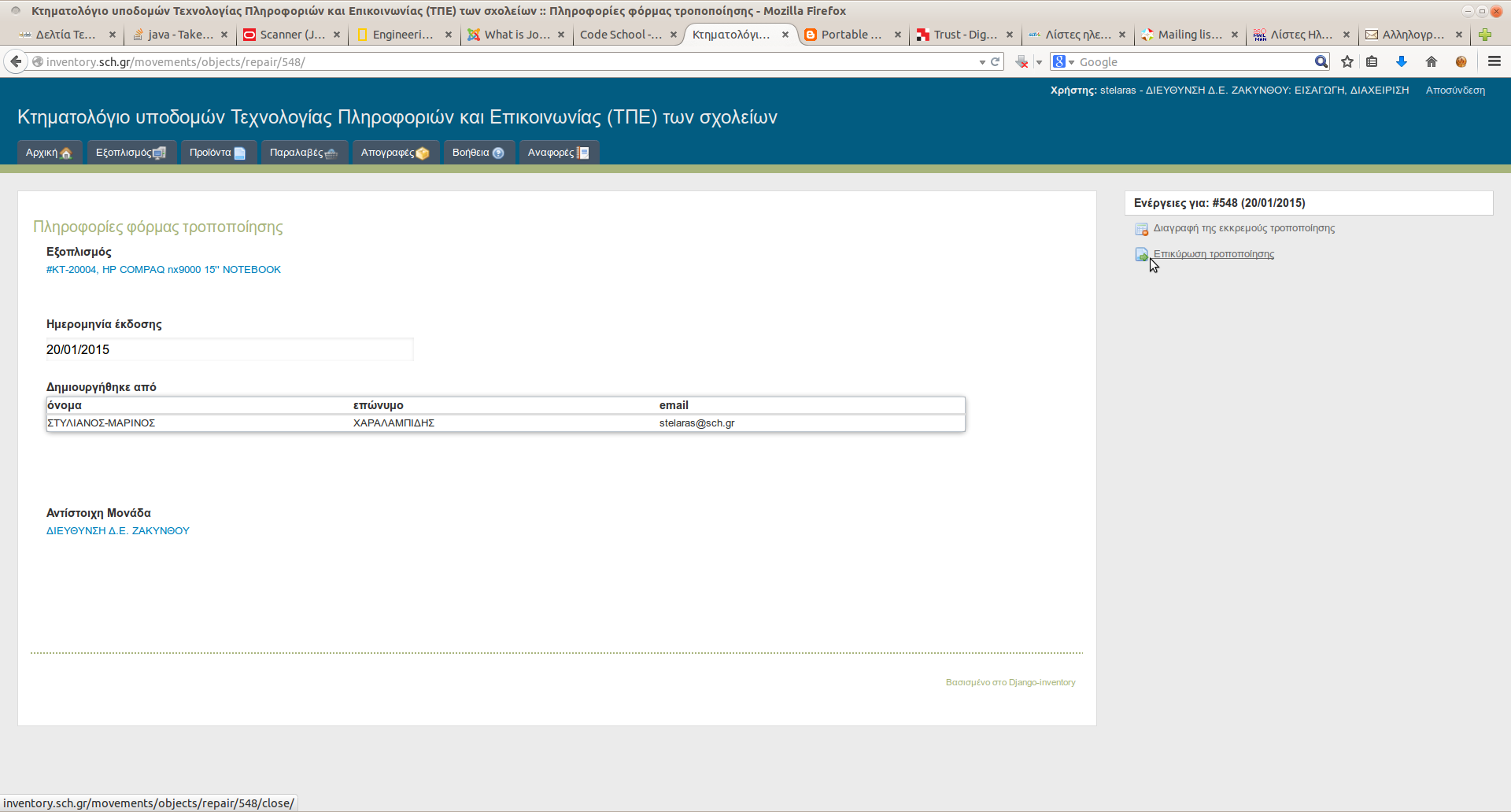The width and height of the screenshot is (1511, 812).
Task: Click the search magnifier icon
Action: point(1321,61)
